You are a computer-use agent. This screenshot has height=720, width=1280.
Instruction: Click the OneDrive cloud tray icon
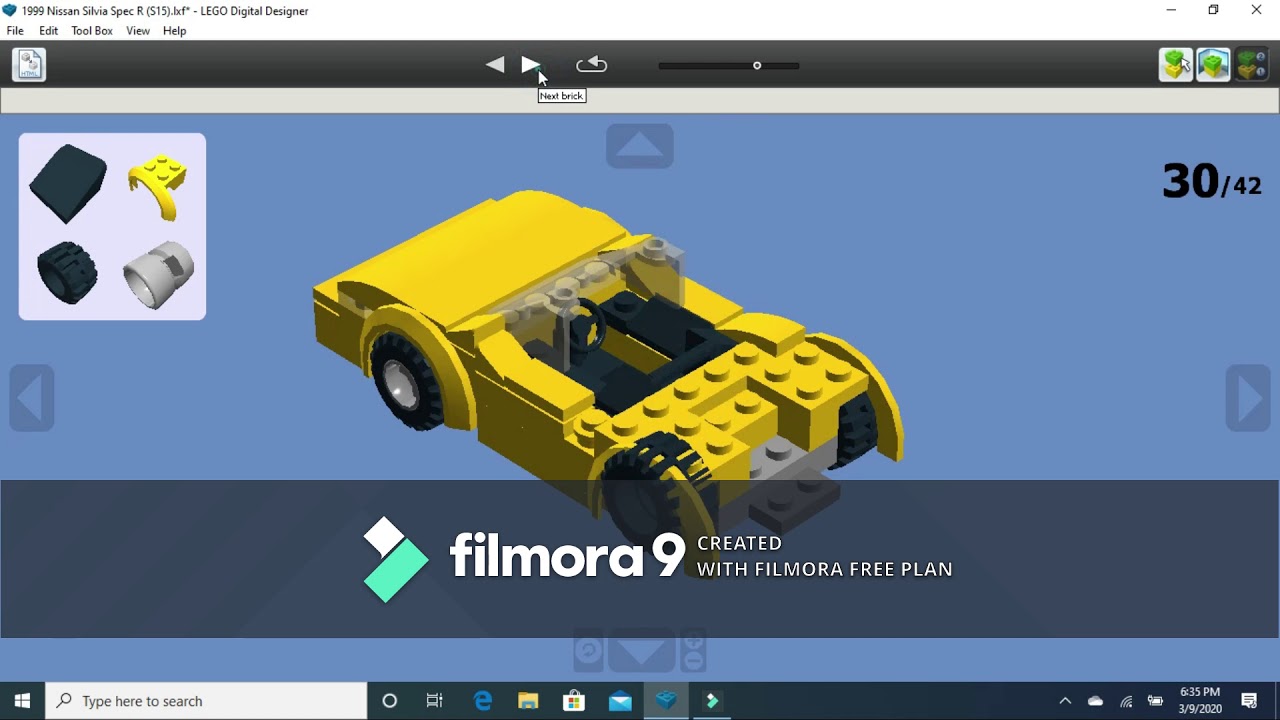pos(1095,701)
